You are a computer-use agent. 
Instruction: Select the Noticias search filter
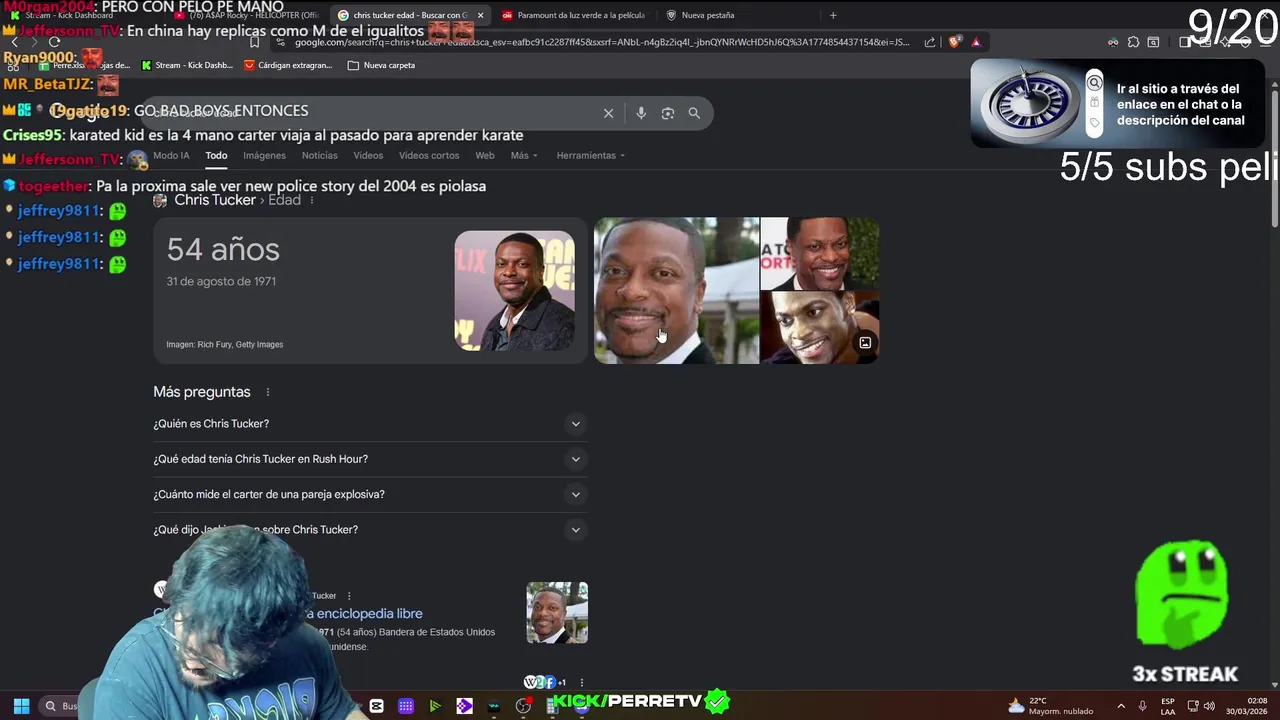pyautogui.click(x=320, y=155)
